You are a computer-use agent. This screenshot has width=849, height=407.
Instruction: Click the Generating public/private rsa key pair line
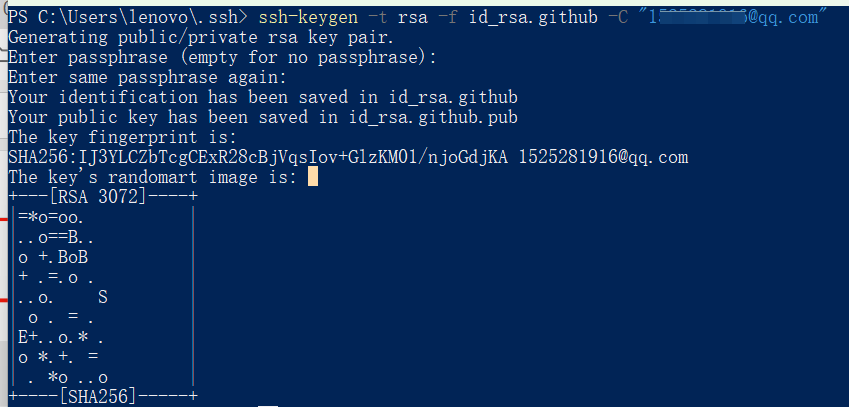click(x=201, y=37)
